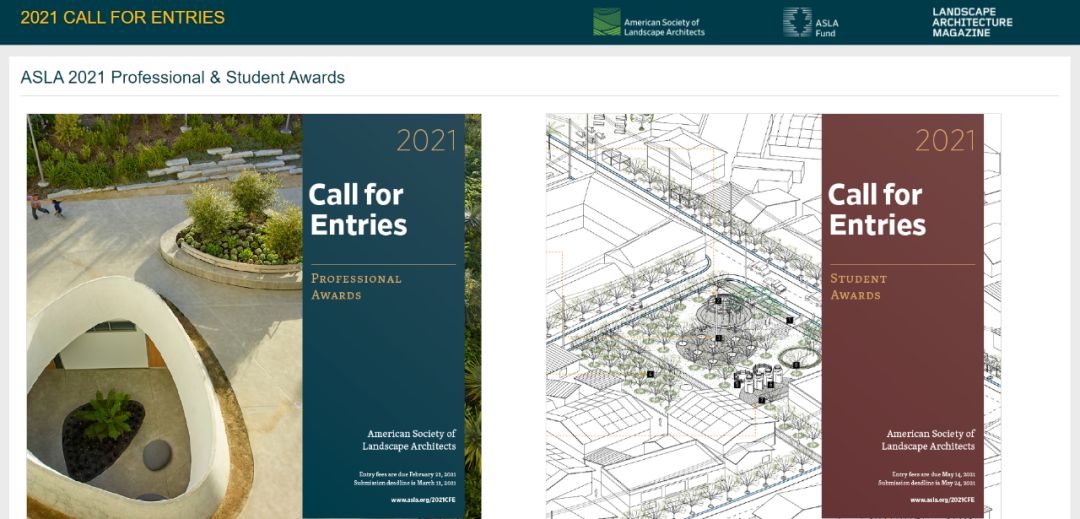Viewport: 1080px width, 519px height.
Task: Click the American Society of Landscape Architects logo
Action: [649, 23]
